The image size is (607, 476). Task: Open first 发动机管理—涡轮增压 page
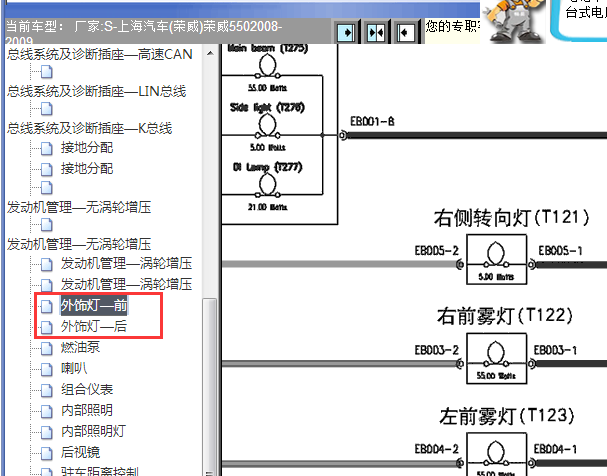(126, 264)
